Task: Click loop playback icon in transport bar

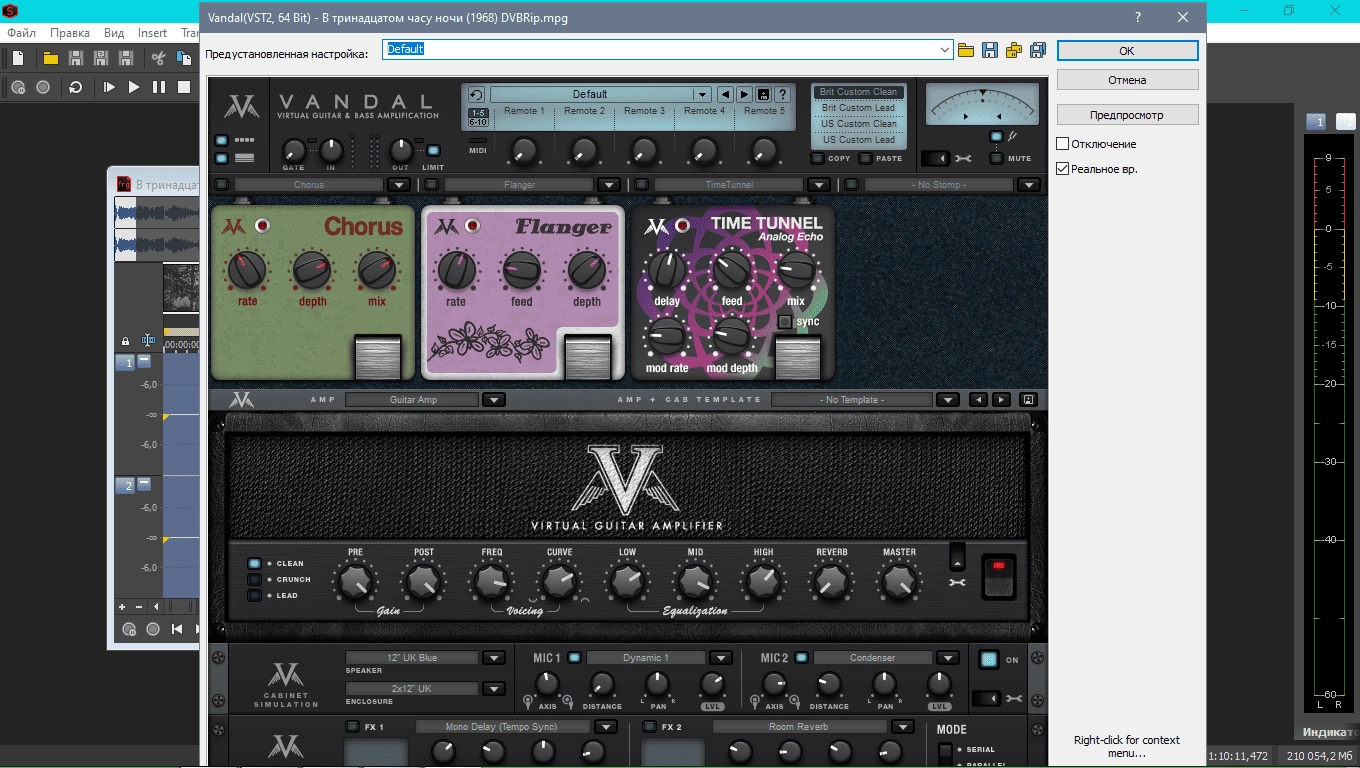Action: (x=75, y=87)
